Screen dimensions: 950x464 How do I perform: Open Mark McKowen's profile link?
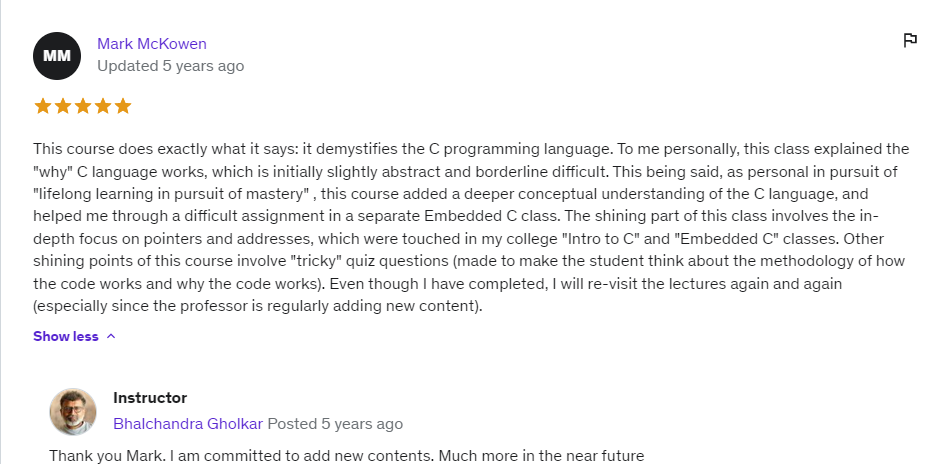(152, 44)
